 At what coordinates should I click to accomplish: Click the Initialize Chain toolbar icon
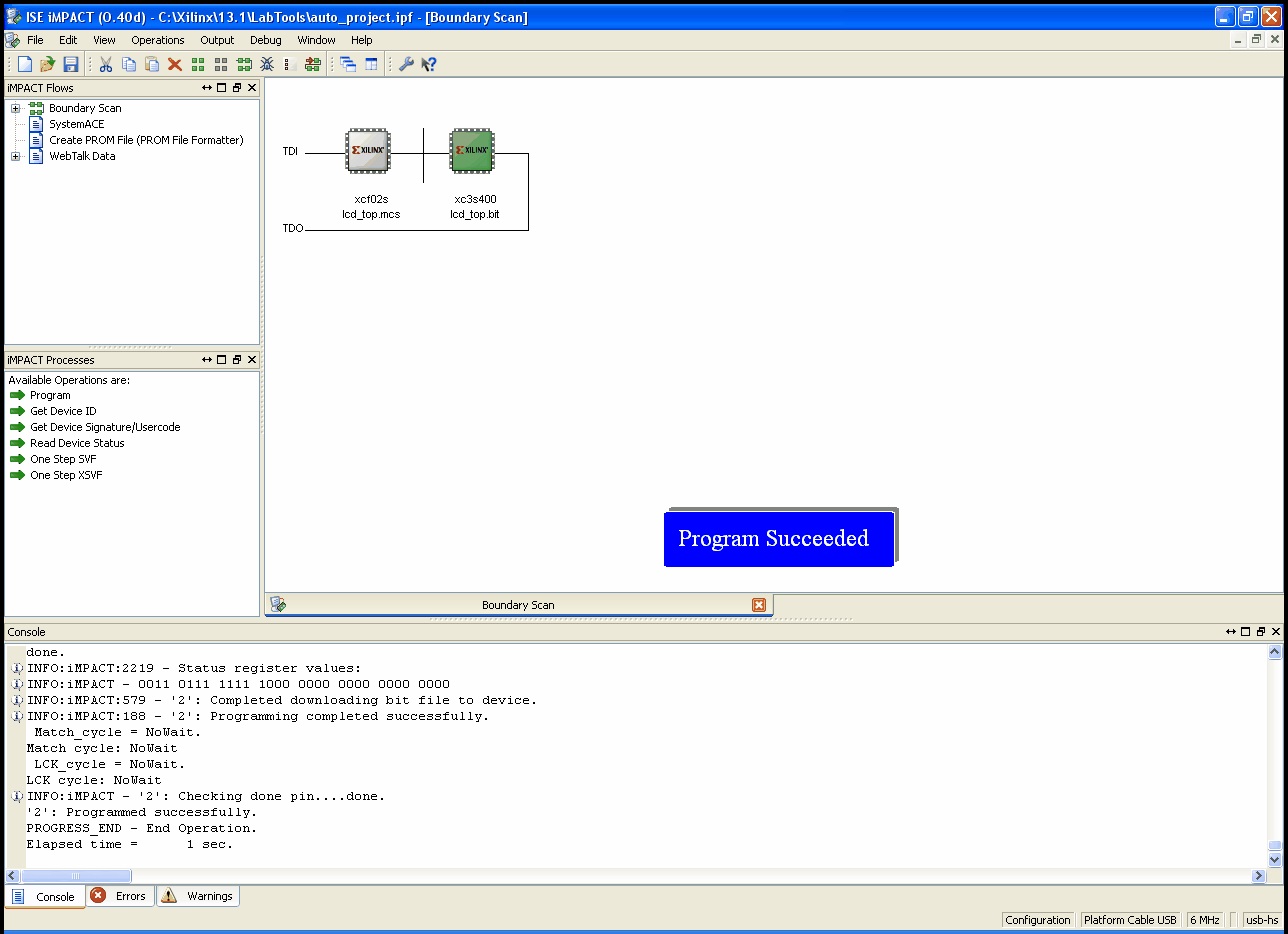click(x=244, y=64)
